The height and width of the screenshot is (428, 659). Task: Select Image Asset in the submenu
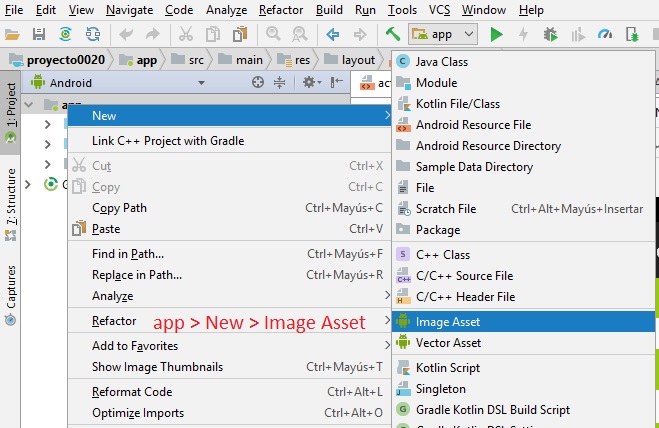[448, 321]
